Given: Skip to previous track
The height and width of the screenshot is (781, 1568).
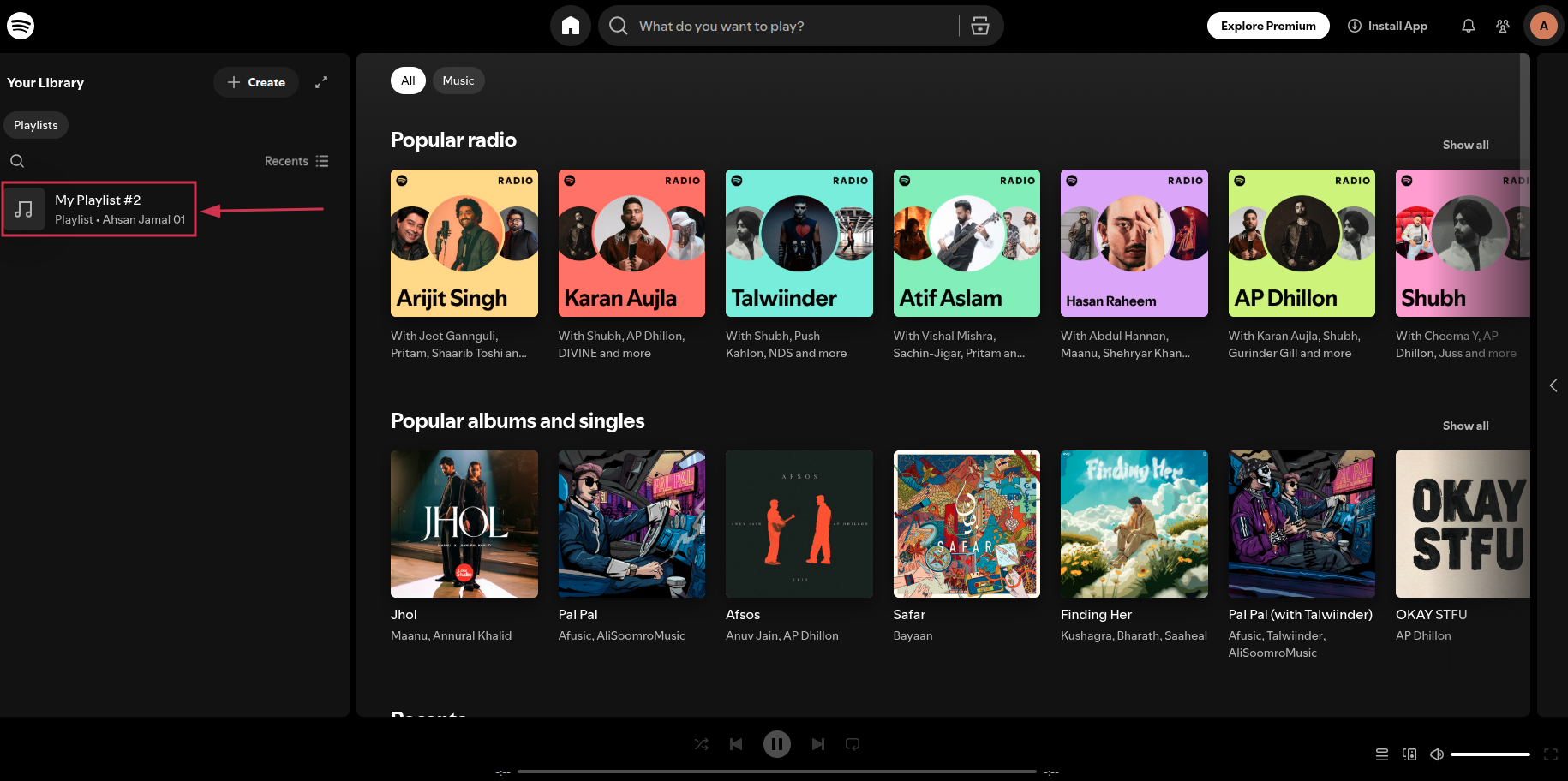Looking at the screenshot, I should pyautogui.click(x=736, y=744).
